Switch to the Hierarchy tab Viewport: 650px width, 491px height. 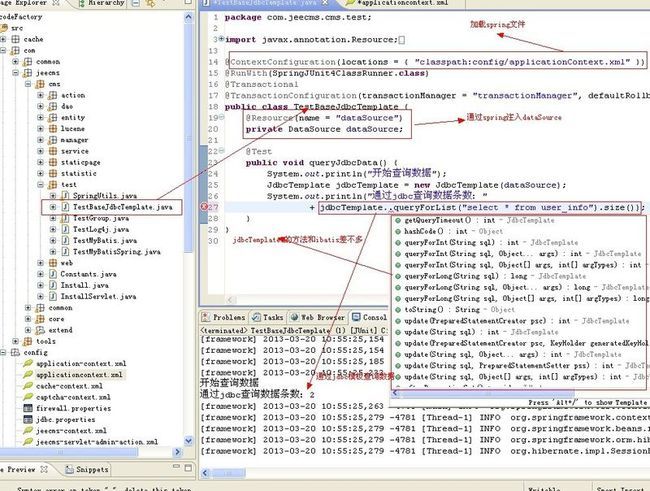[102, 3]
